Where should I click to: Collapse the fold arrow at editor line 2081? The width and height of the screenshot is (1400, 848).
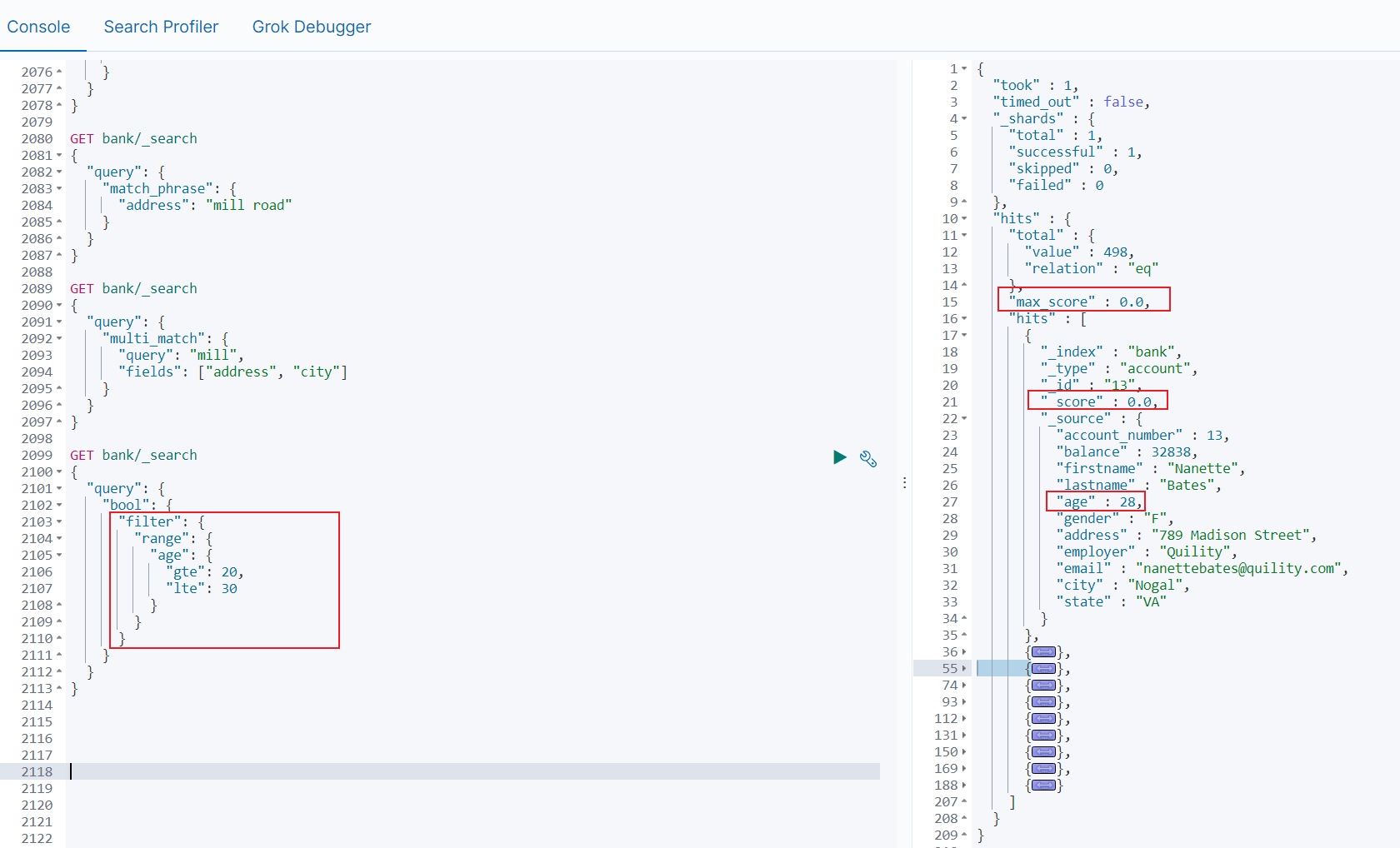(x=59, y=155)
